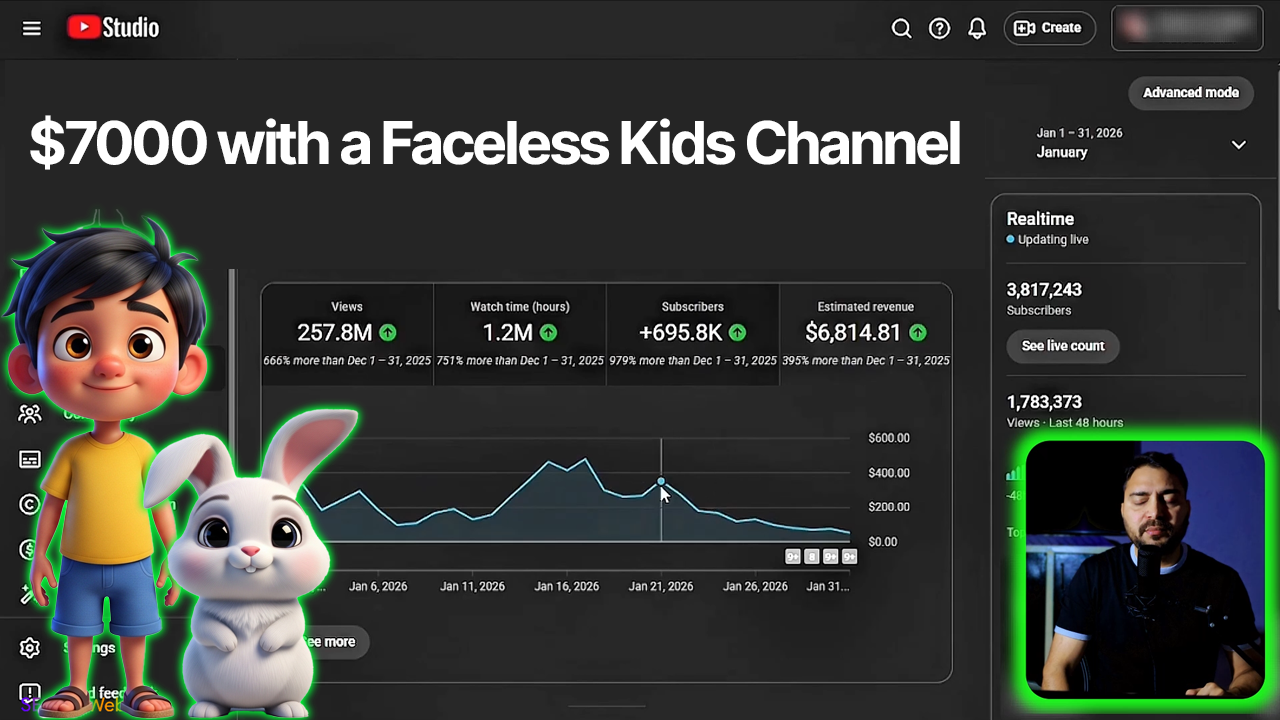Screen dimensions: 1280x720
Task: Click the search magnifier icon
Action: [901, 28]
